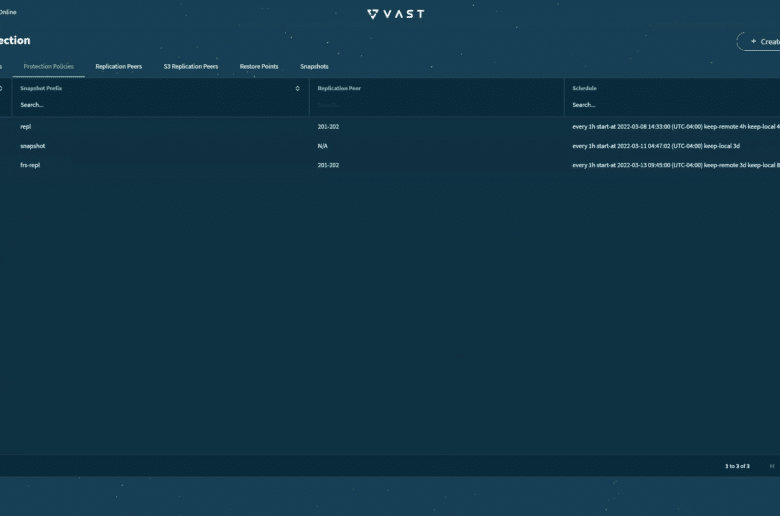780x516 pixels.
Task: Click the Replication Peer column header
Action: pyautogui.click(x=339, y=88)
